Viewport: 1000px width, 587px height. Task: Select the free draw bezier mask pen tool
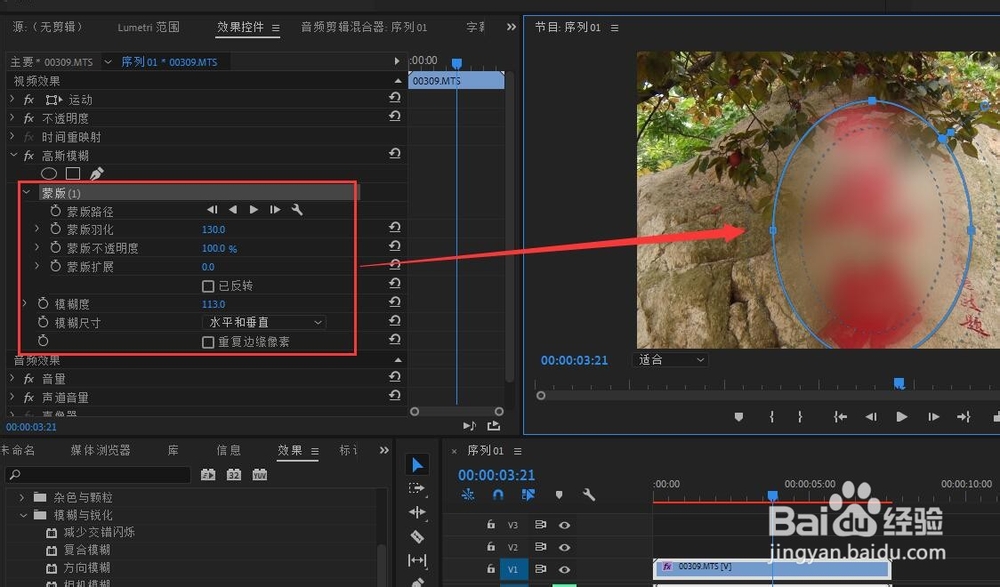(x=97, y=173)
